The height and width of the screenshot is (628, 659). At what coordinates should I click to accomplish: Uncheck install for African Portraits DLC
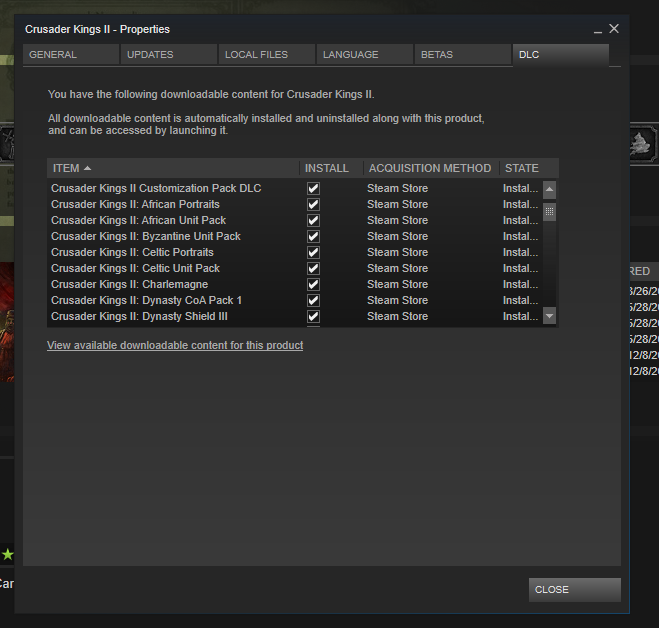tap(313, 204)
